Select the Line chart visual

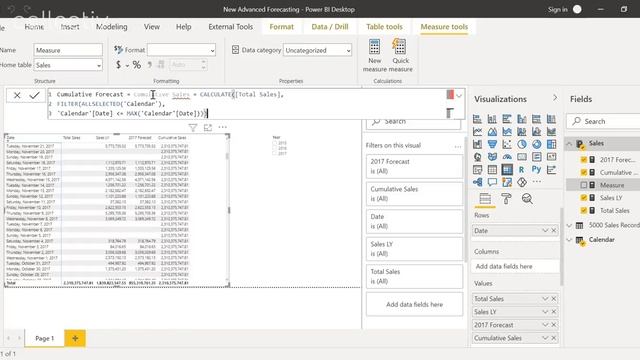(477, 132)
